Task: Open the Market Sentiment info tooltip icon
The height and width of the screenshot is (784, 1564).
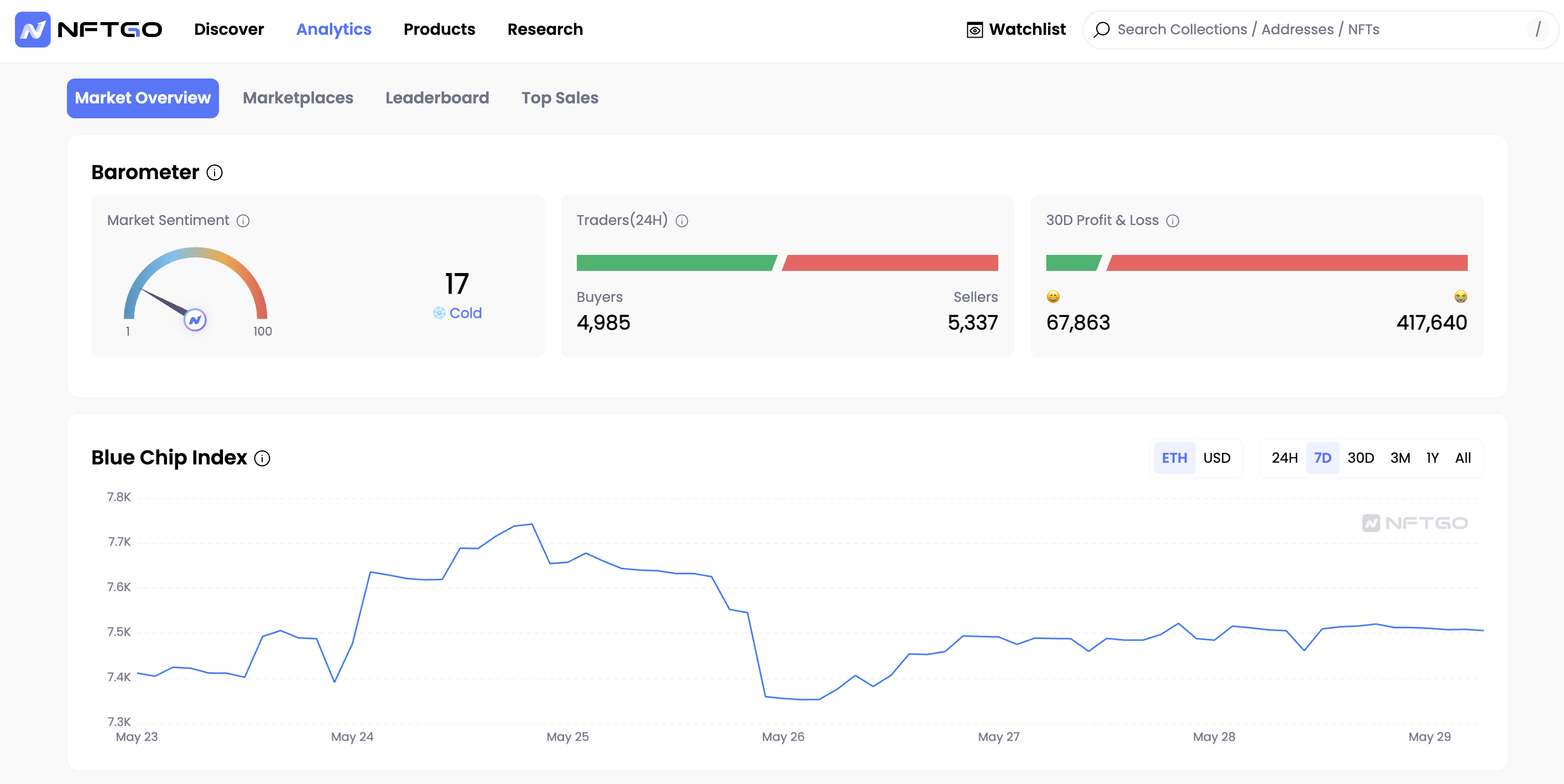Action: pyautogui.click(x=243, y=221)
